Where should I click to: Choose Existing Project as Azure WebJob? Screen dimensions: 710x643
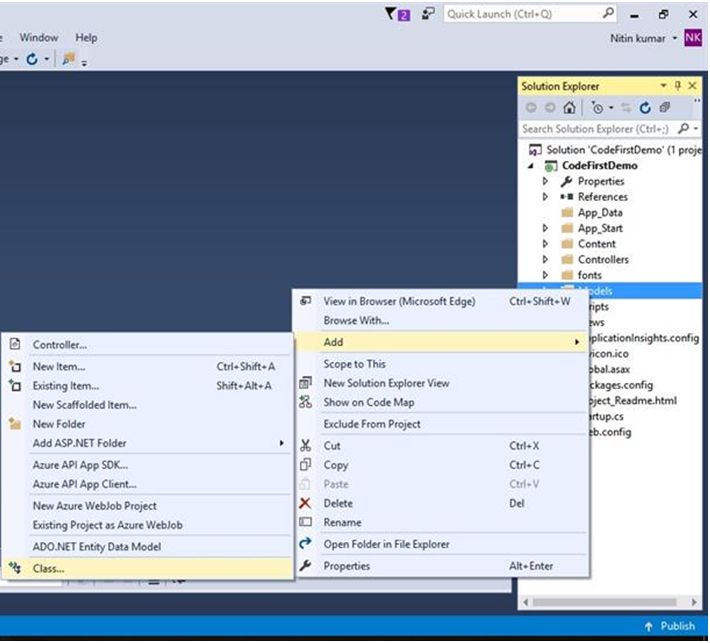coord(147,525)
